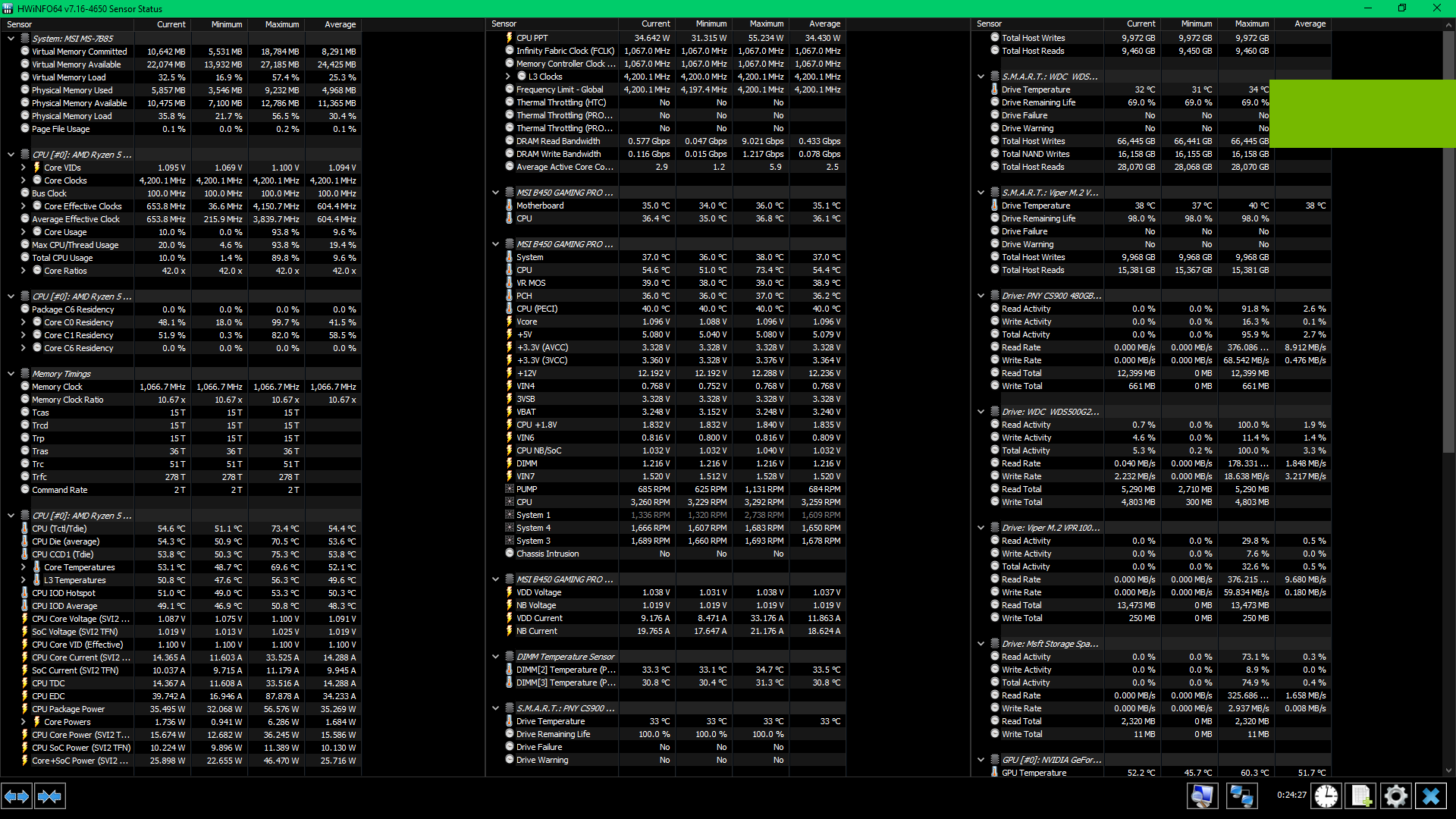This screenshot has width=1456, height=819.
Task: Click the shrink columns inward arrows button
Action: click(x=50, y=796)
